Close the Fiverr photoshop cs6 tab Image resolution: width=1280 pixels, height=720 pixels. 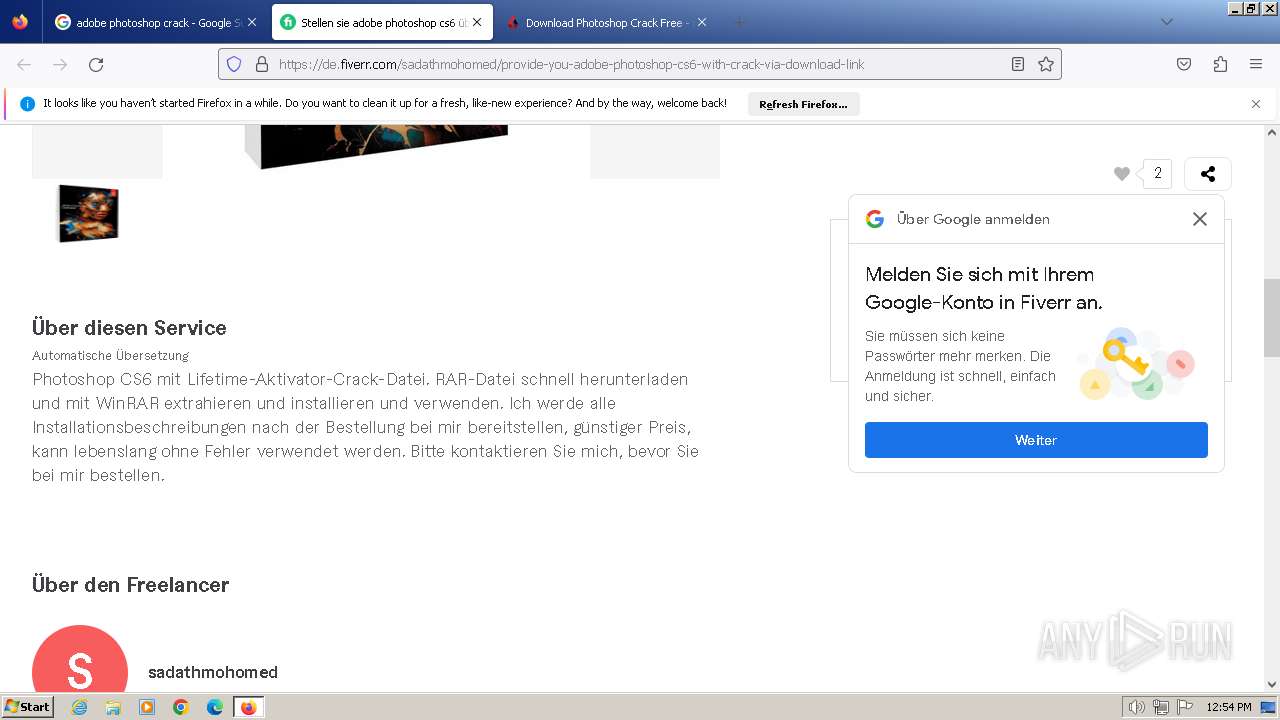[x=477, y=22]
